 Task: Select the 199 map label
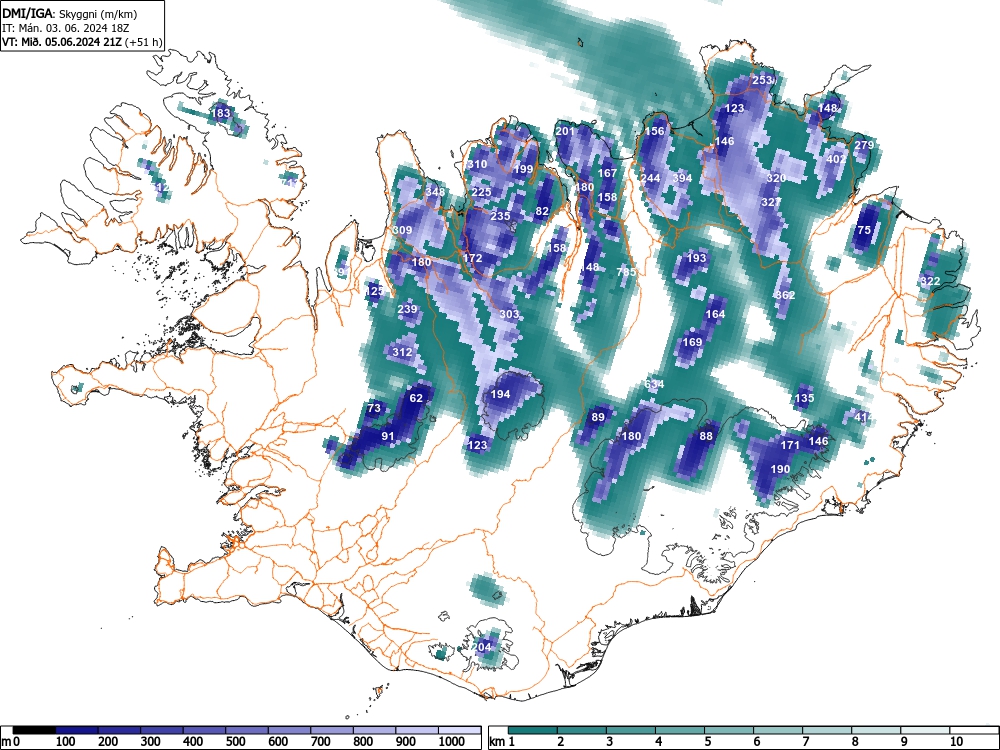click(523, 169)
